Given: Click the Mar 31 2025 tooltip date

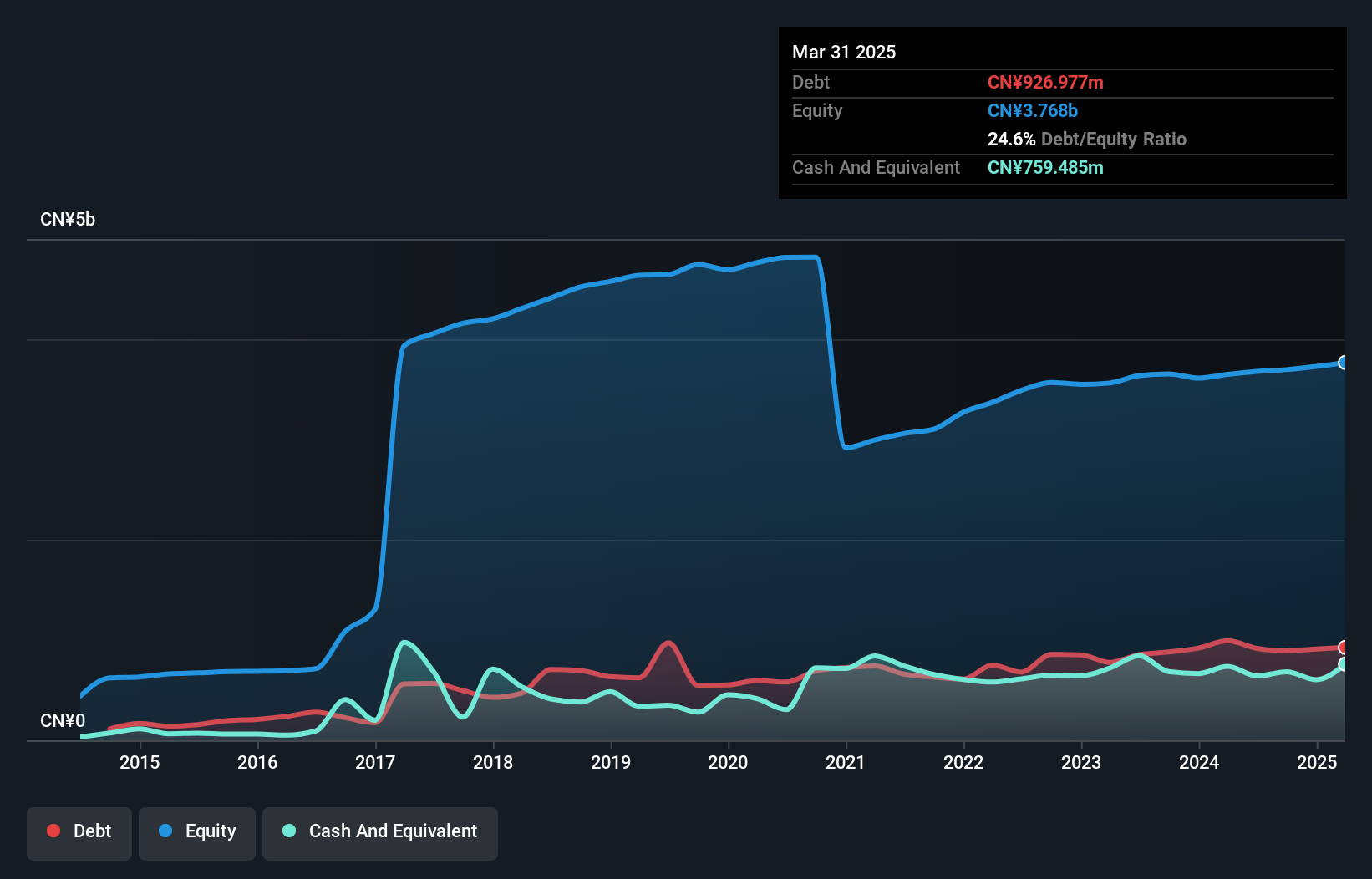Looking at the screenshot, I should click(x=844, y=52).
